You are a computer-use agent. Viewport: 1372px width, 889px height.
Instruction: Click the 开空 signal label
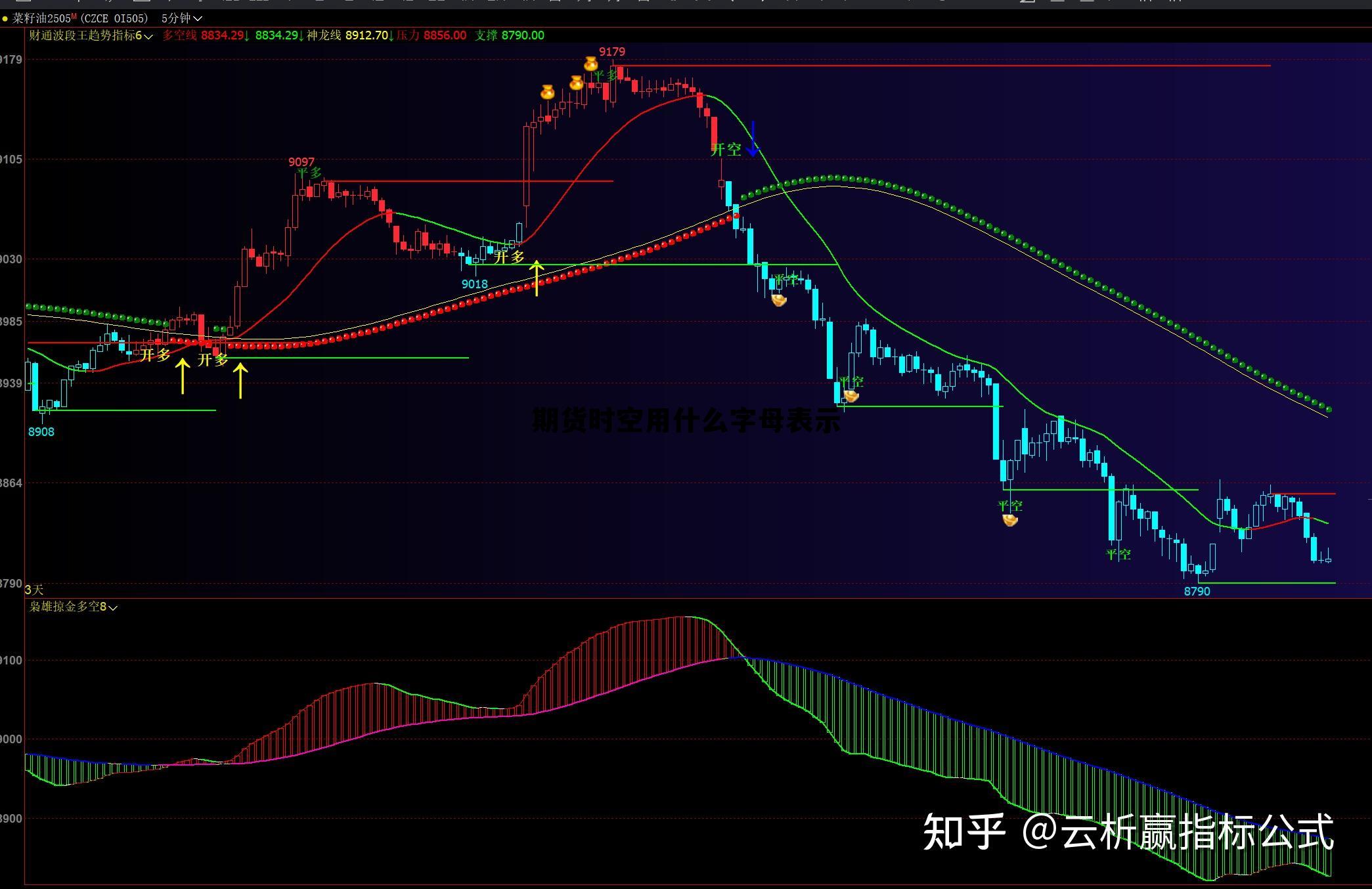[x=726, y=150]
